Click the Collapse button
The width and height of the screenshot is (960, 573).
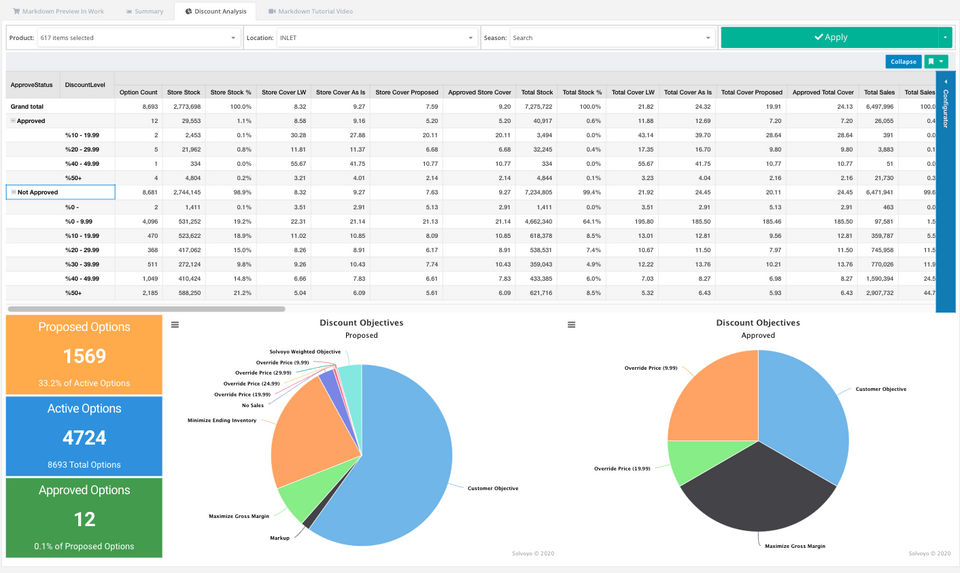pyautogui.click(x=903, y=61)
